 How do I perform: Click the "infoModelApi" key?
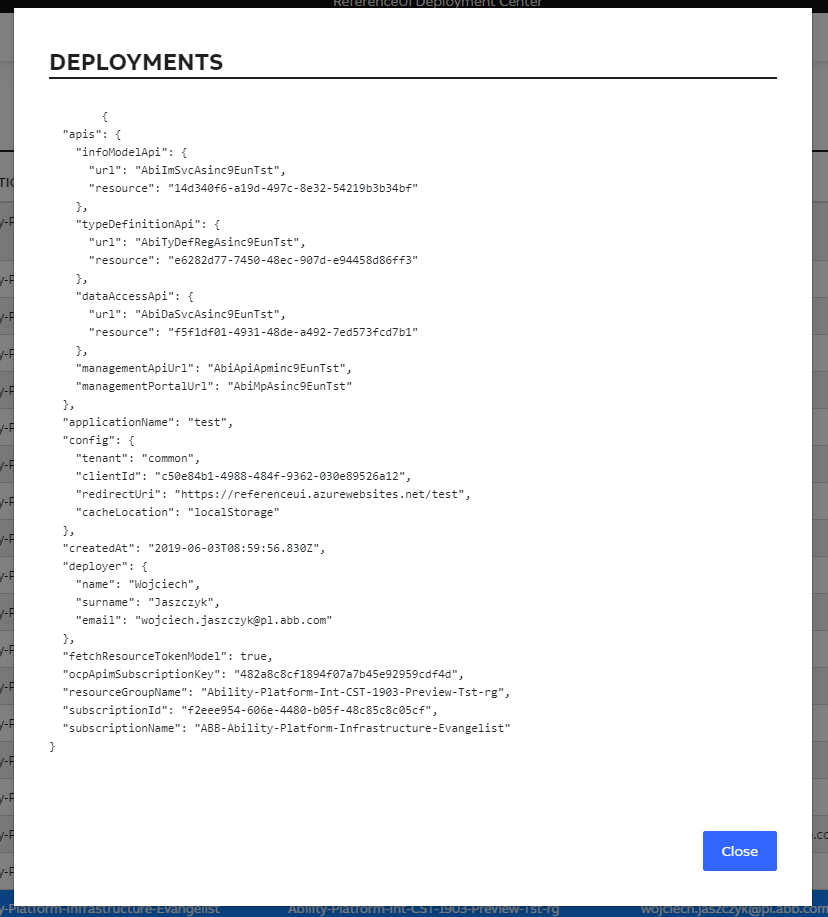click(x=122, y=152)
